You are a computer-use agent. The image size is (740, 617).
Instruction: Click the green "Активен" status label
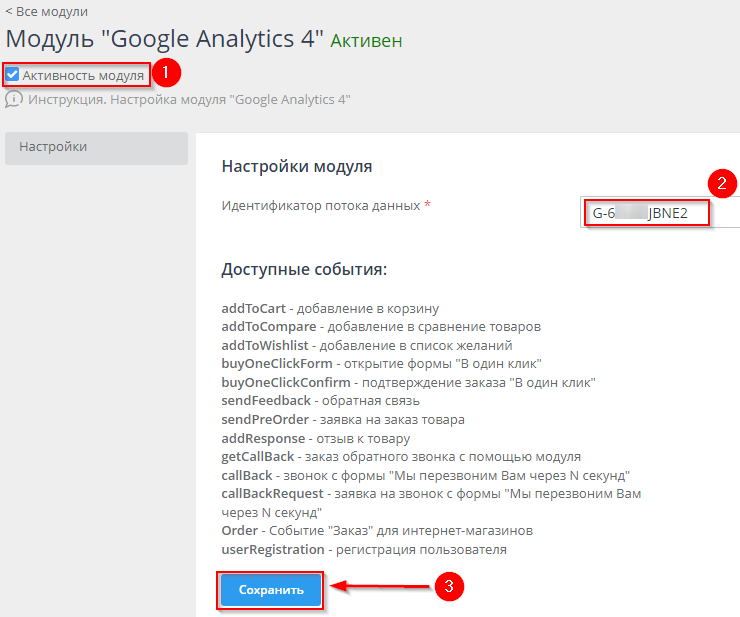point(366,41)
